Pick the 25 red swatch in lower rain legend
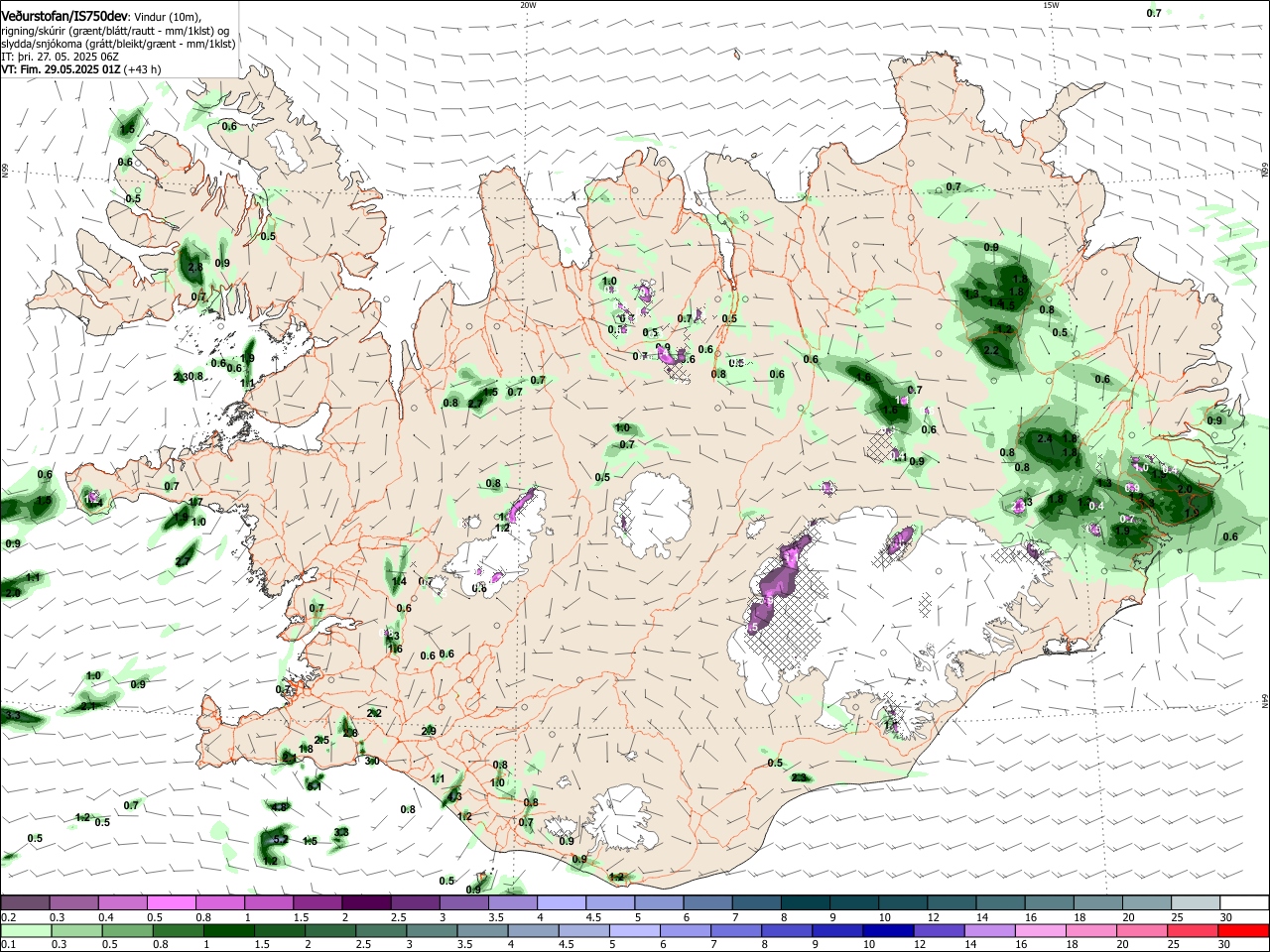 tap(1194, 930)
